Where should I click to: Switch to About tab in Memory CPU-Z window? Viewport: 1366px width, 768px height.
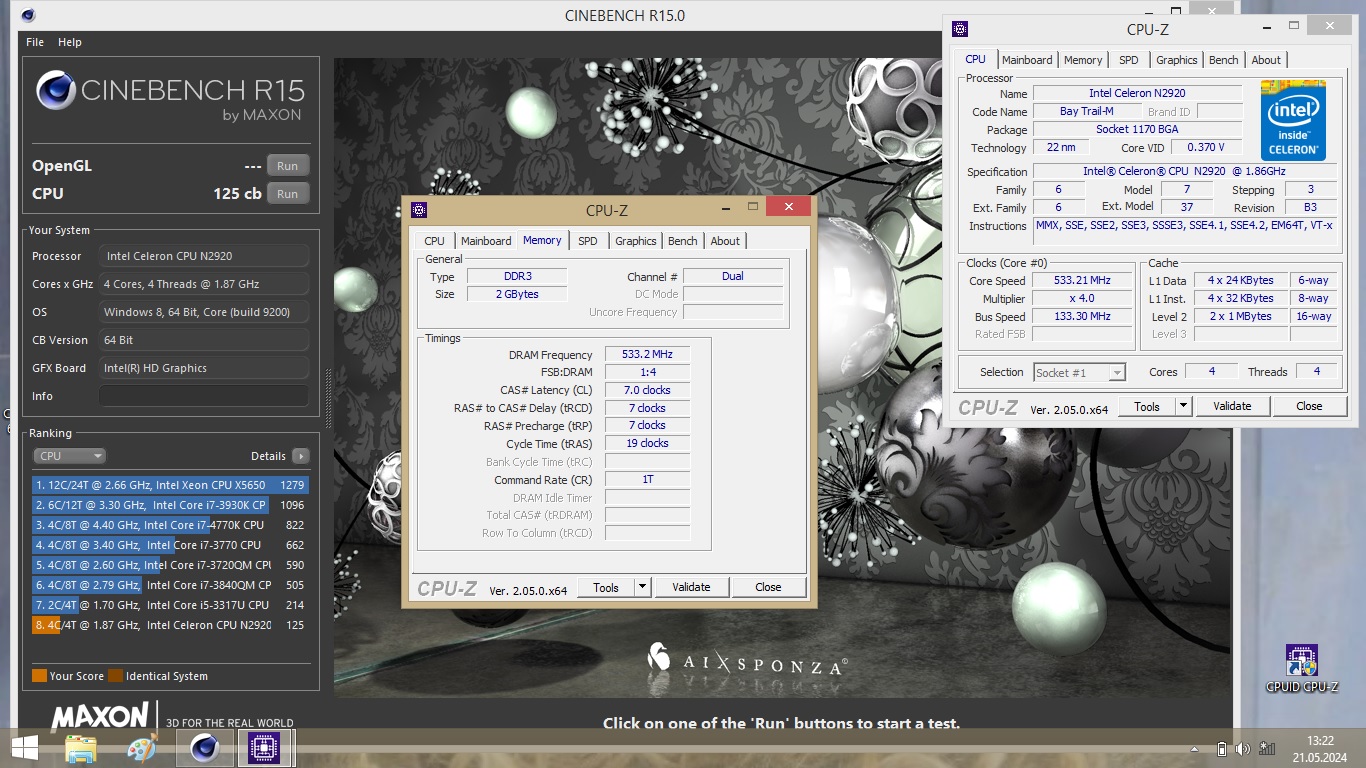tap(725, 241)
